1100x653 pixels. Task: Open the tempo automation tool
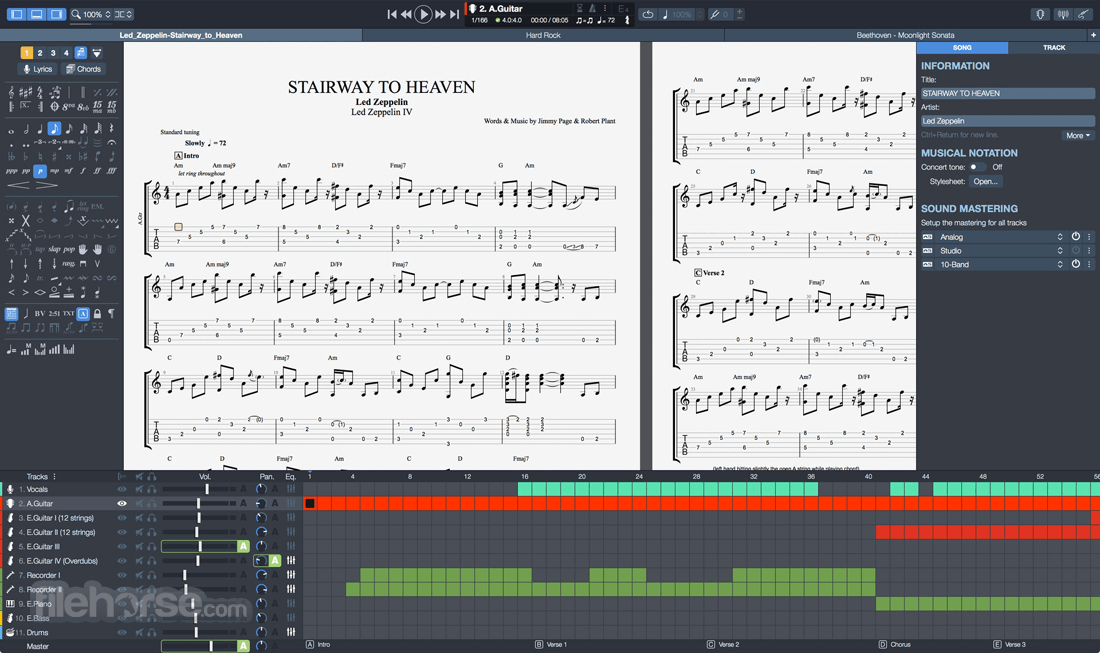pos(11,350)
